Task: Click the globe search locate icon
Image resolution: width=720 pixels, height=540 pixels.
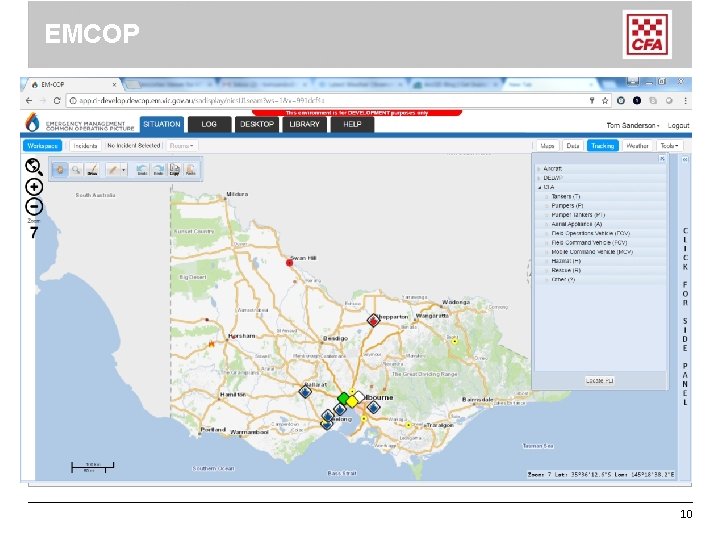Action: [x=34, y=167]
